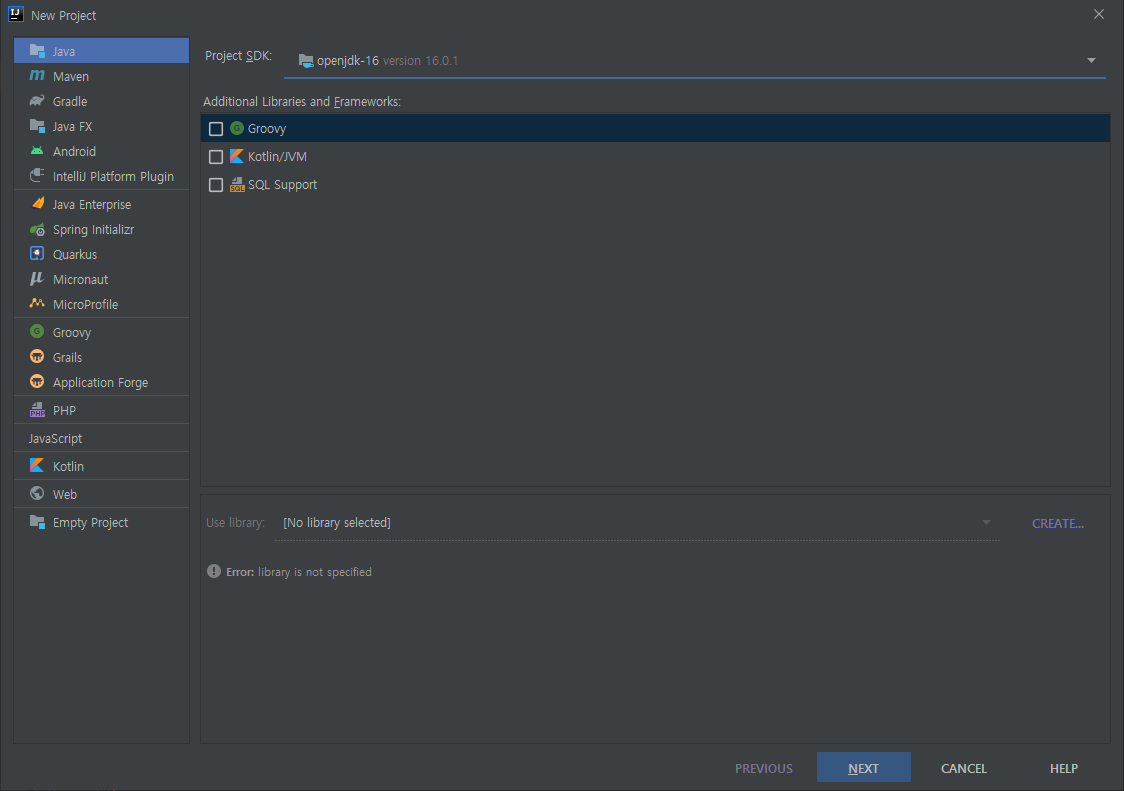Click the Empty Project folder icon
Image resolution: width=1124 pixels, height=791 pixels.
click(37, 522)
